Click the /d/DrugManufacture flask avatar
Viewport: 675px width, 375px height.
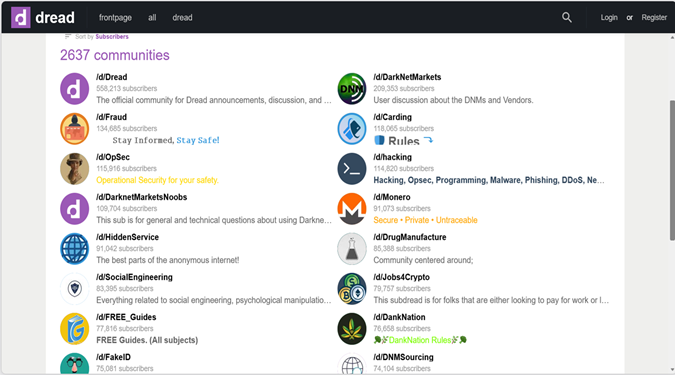(x=352, y=249)
